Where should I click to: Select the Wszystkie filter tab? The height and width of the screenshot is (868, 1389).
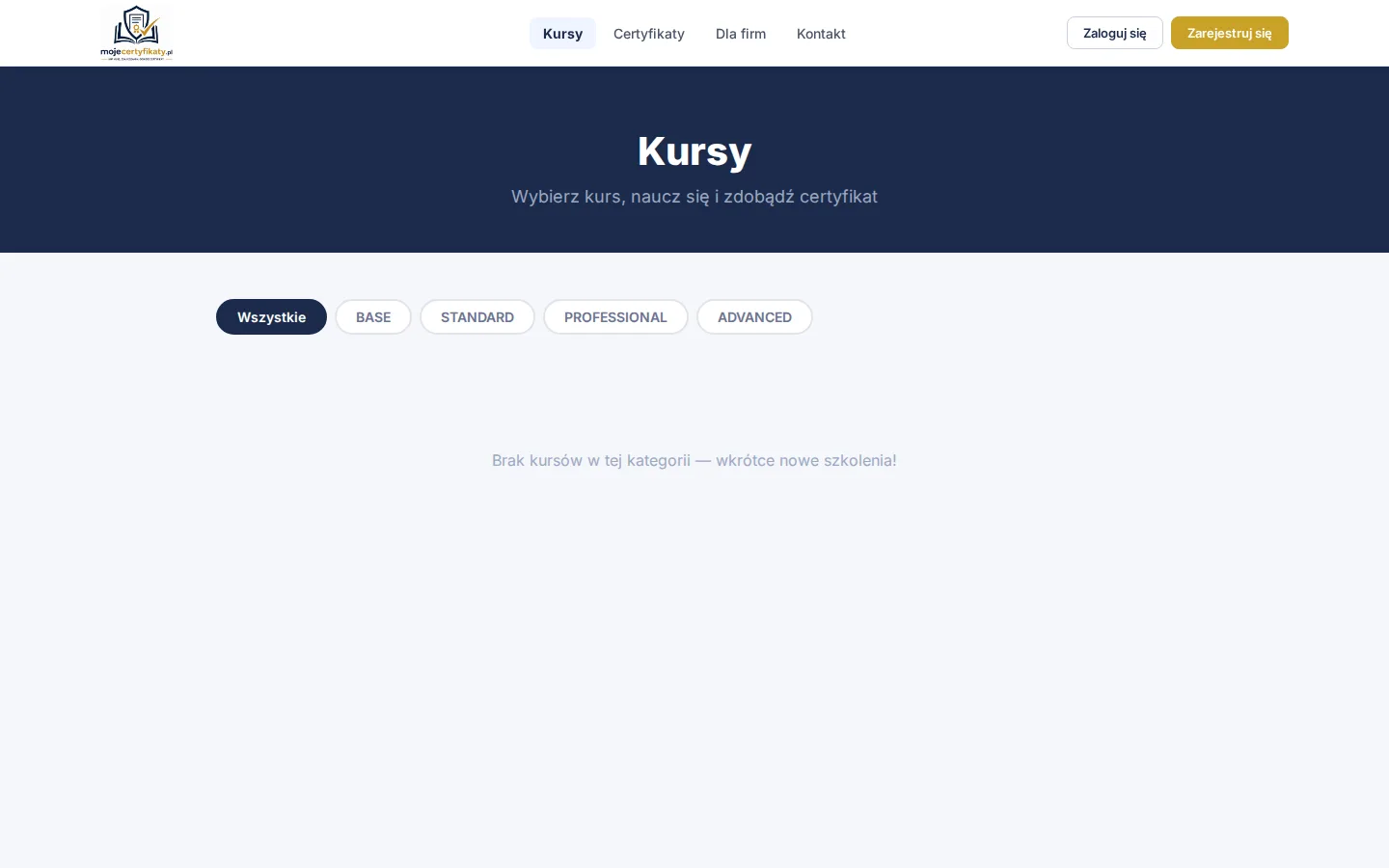(x=271, y=317)
